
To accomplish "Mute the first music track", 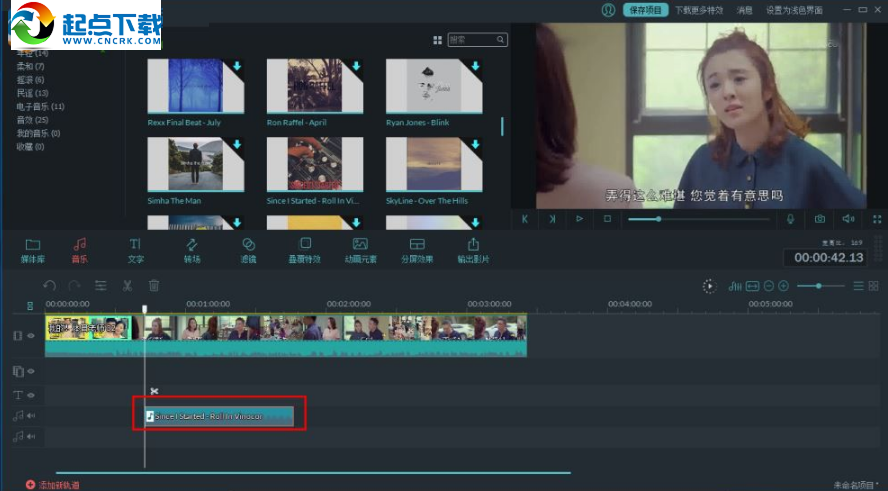I will [31, 416].
